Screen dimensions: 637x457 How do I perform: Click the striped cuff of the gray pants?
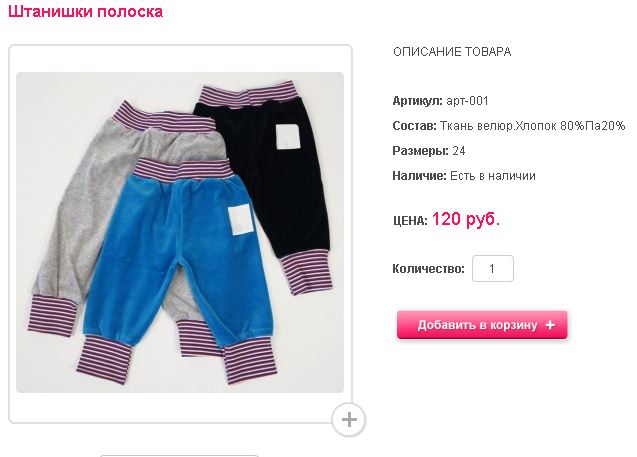51,316
